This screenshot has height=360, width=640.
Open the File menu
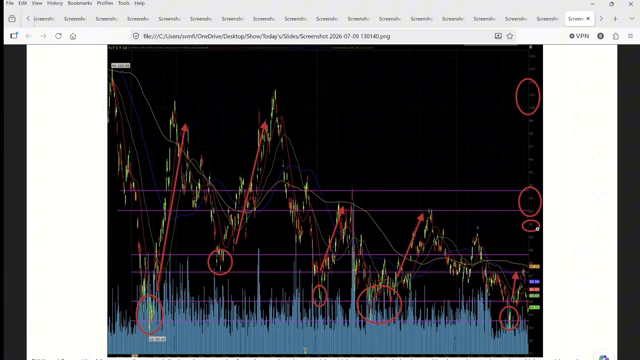point(10,3)
